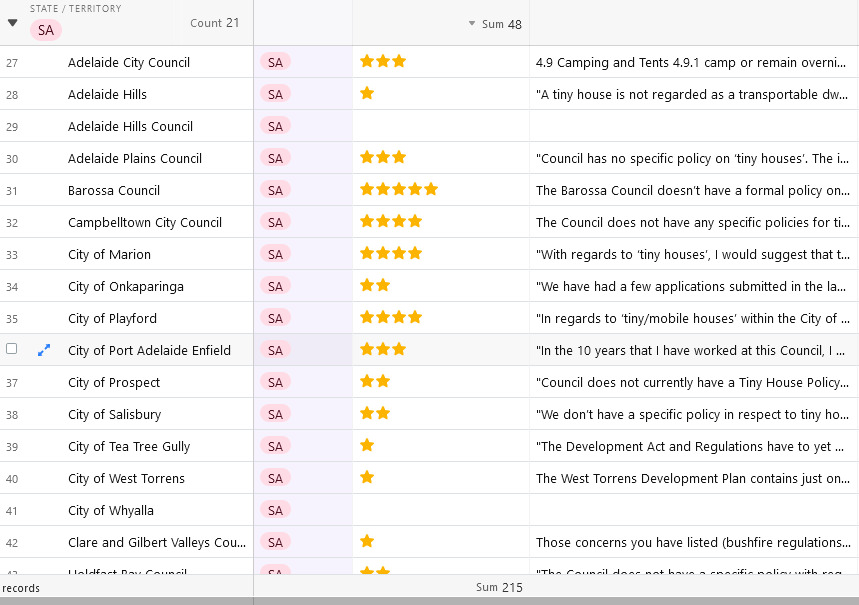Open the Count 21 group summary

(x=214, y=23)
